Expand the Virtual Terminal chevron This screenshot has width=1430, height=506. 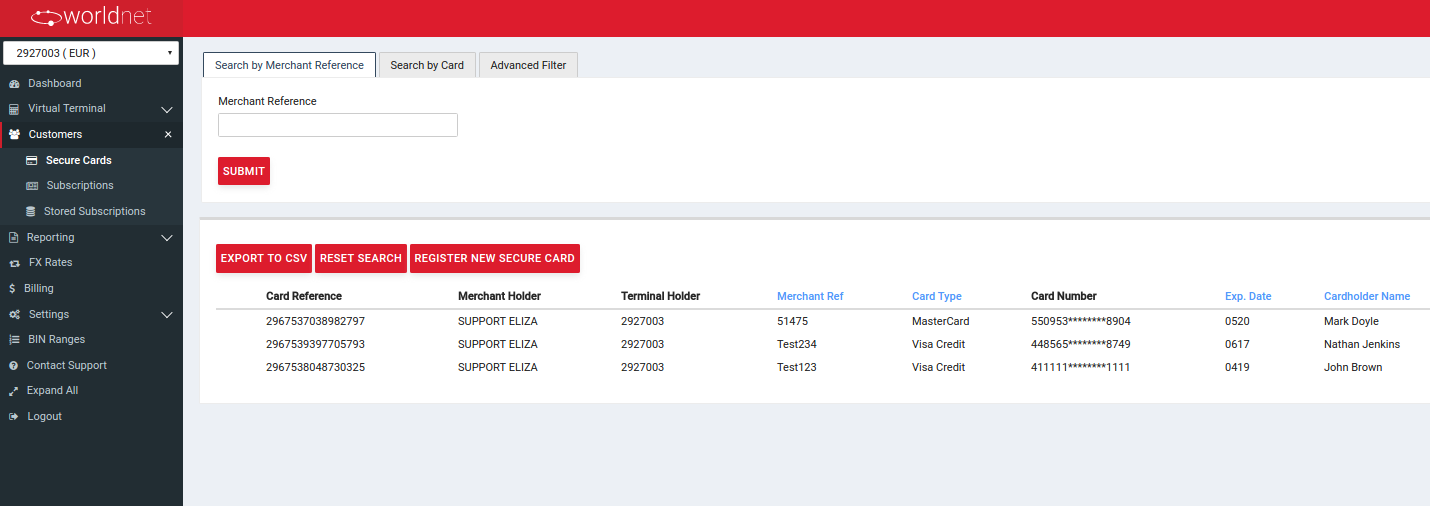[x=167, y=109]
